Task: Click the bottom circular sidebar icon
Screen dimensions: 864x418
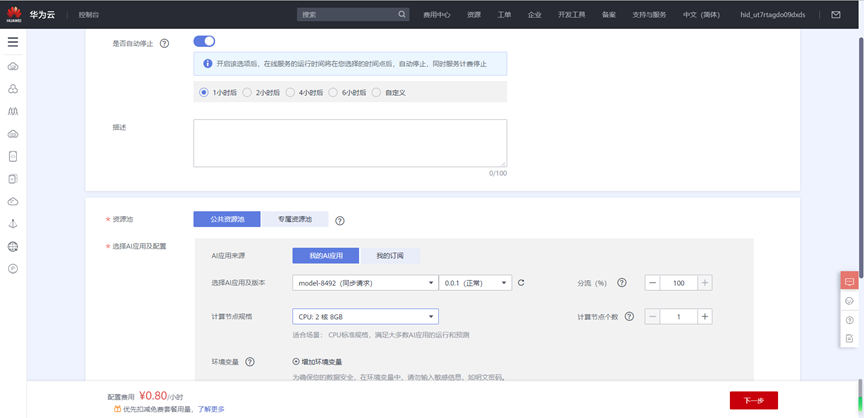Action: 13,268
